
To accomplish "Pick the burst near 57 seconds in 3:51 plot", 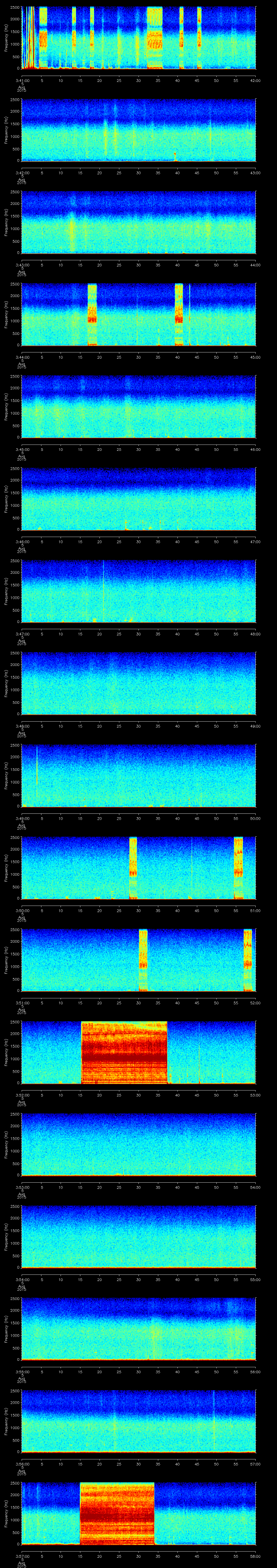I will click(x=248, y=960).
